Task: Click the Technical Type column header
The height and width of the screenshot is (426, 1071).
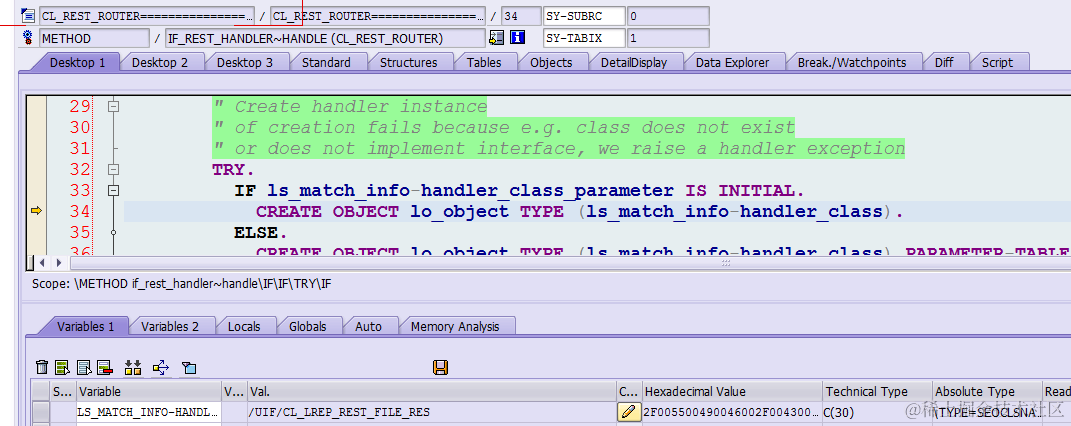Action: pyautogui.click(x=878, y=391)
